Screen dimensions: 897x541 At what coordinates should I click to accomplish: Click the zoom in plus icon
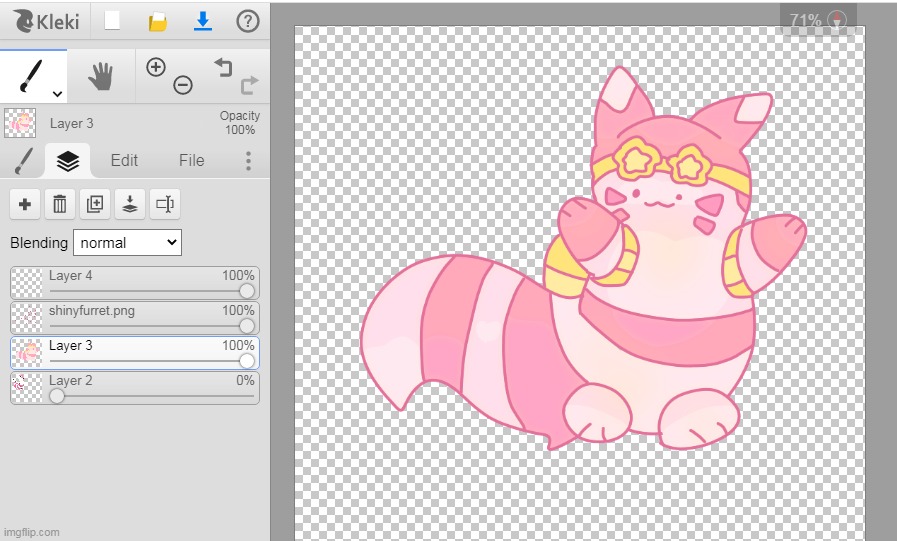pyautogui.click(x=155, y=67)
